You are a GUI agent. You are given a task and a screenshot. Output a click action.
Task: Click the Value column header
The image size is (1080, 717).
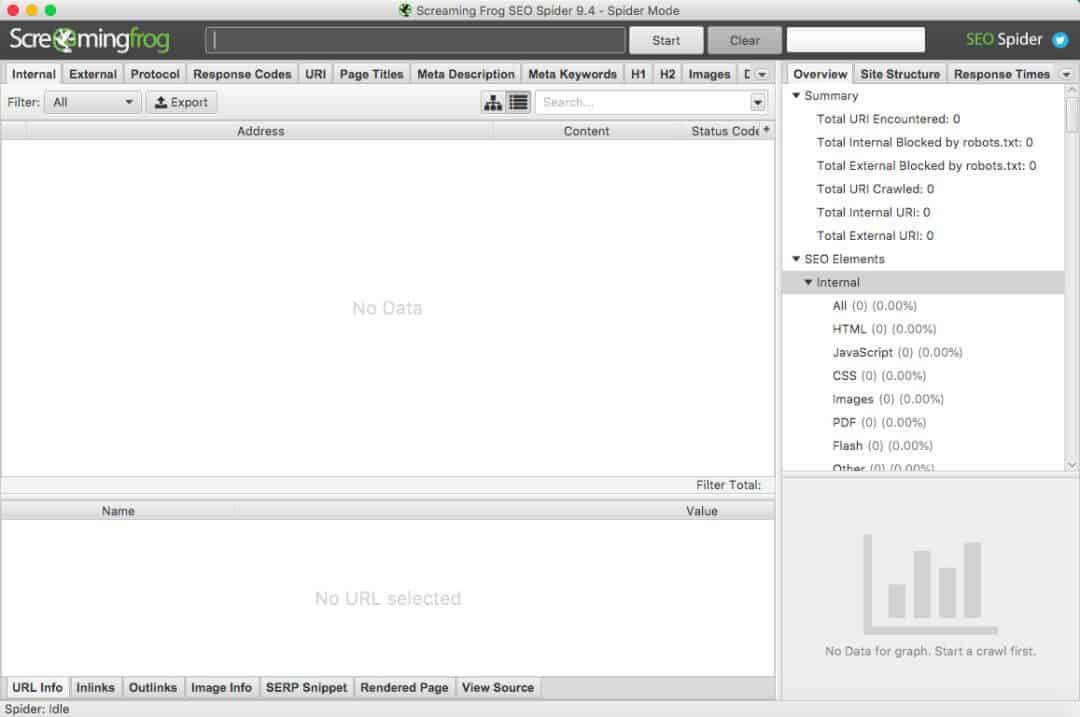tap(701, 511)
